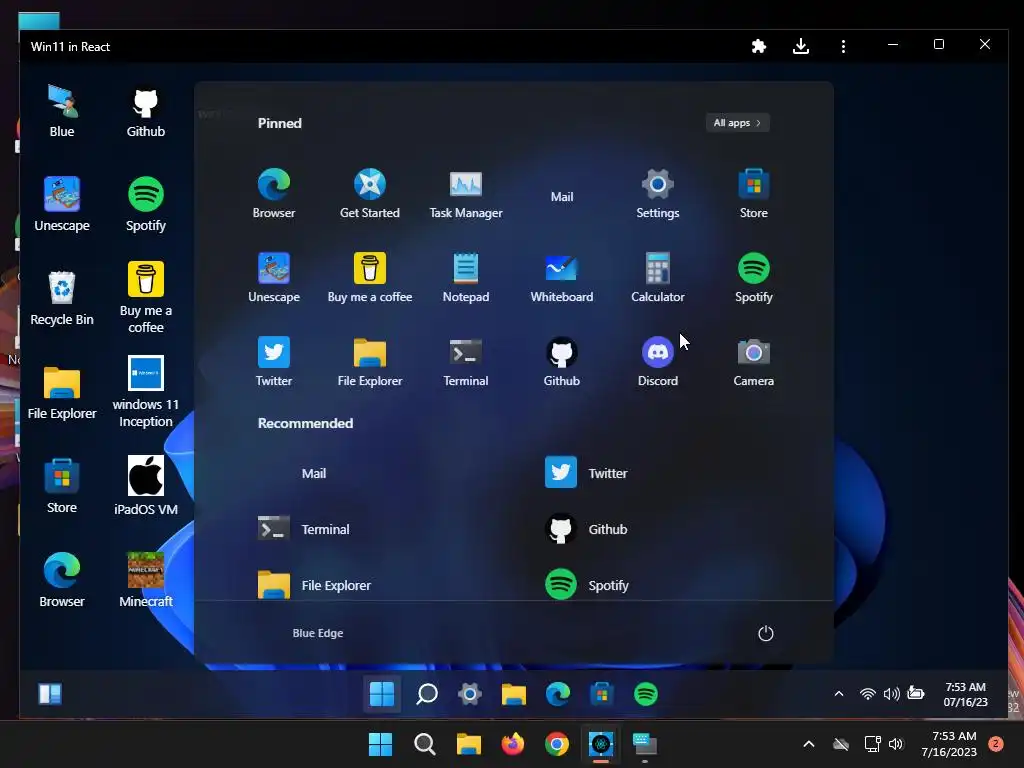The image size is (1024, 768).
Task: Select Buy me a coffee desktop icon
Action: tap(146, 298)
